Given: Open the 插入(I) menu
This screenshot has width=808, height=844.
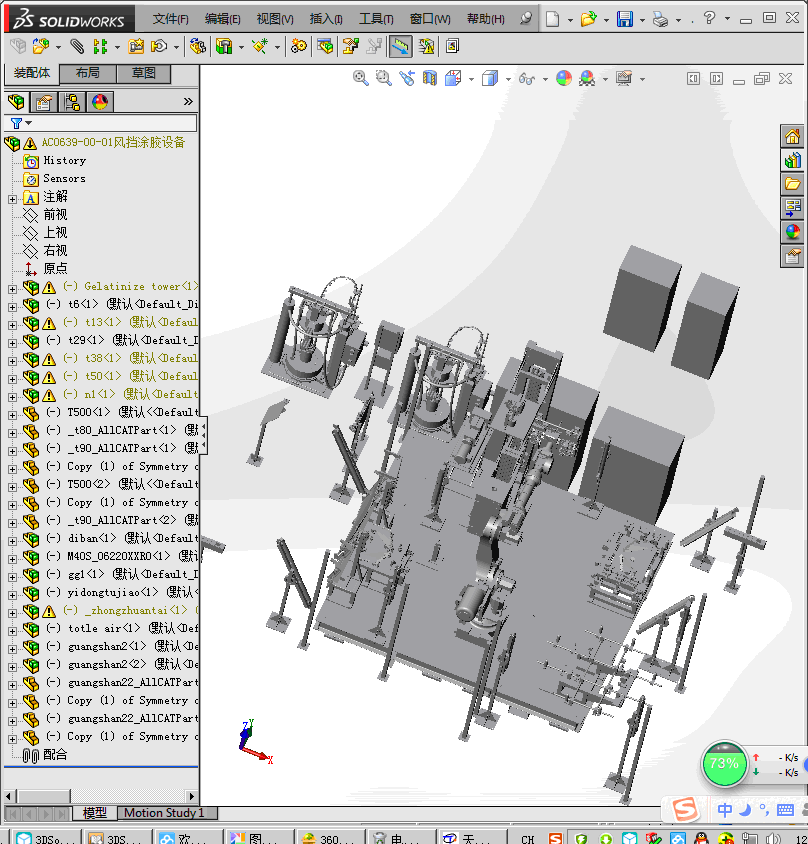Looking at the screenshot, I should pyautogui.click(x=326, y=19).
